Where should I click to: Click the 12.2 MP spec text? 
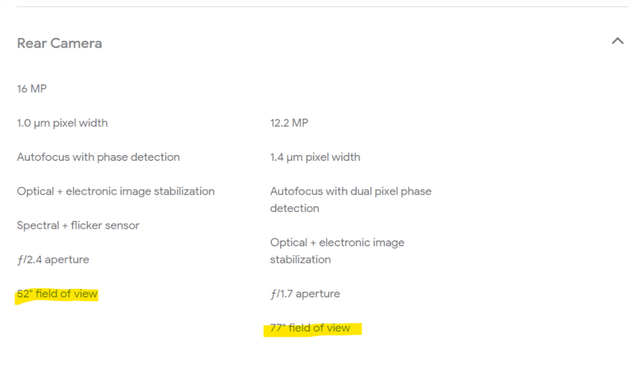[x=289, y=123]
